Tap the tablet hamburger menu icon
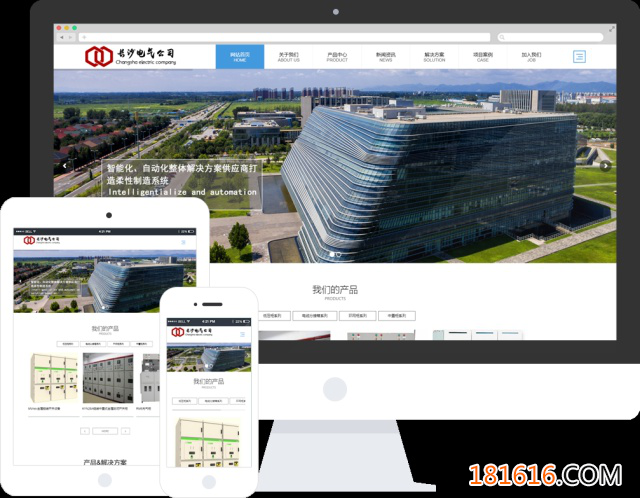 coord(184,242)
